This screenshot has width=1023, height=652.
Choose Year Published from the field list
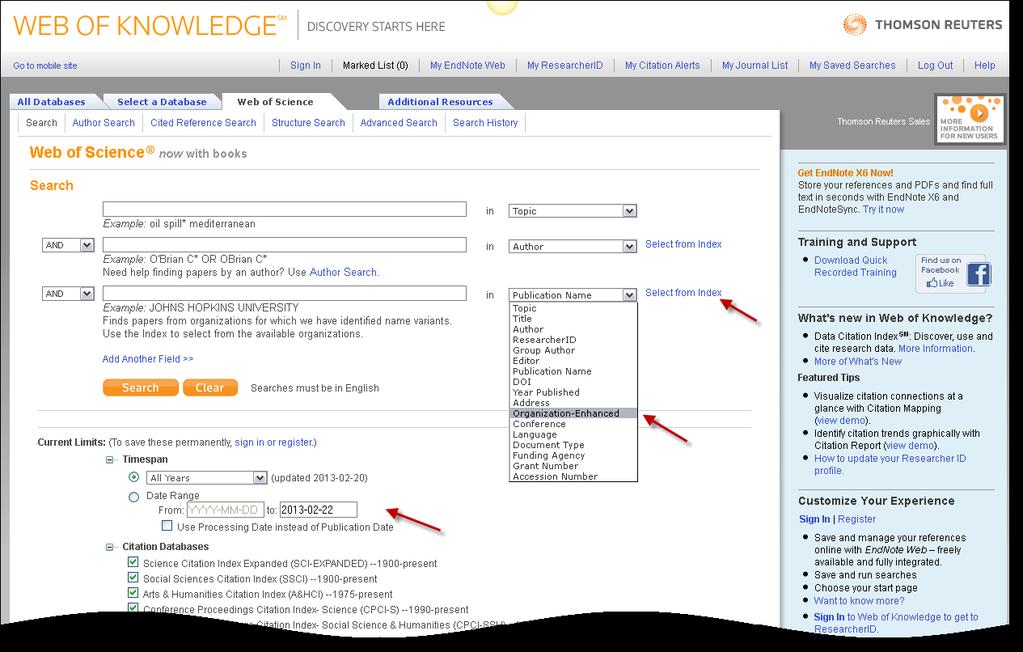573,392
